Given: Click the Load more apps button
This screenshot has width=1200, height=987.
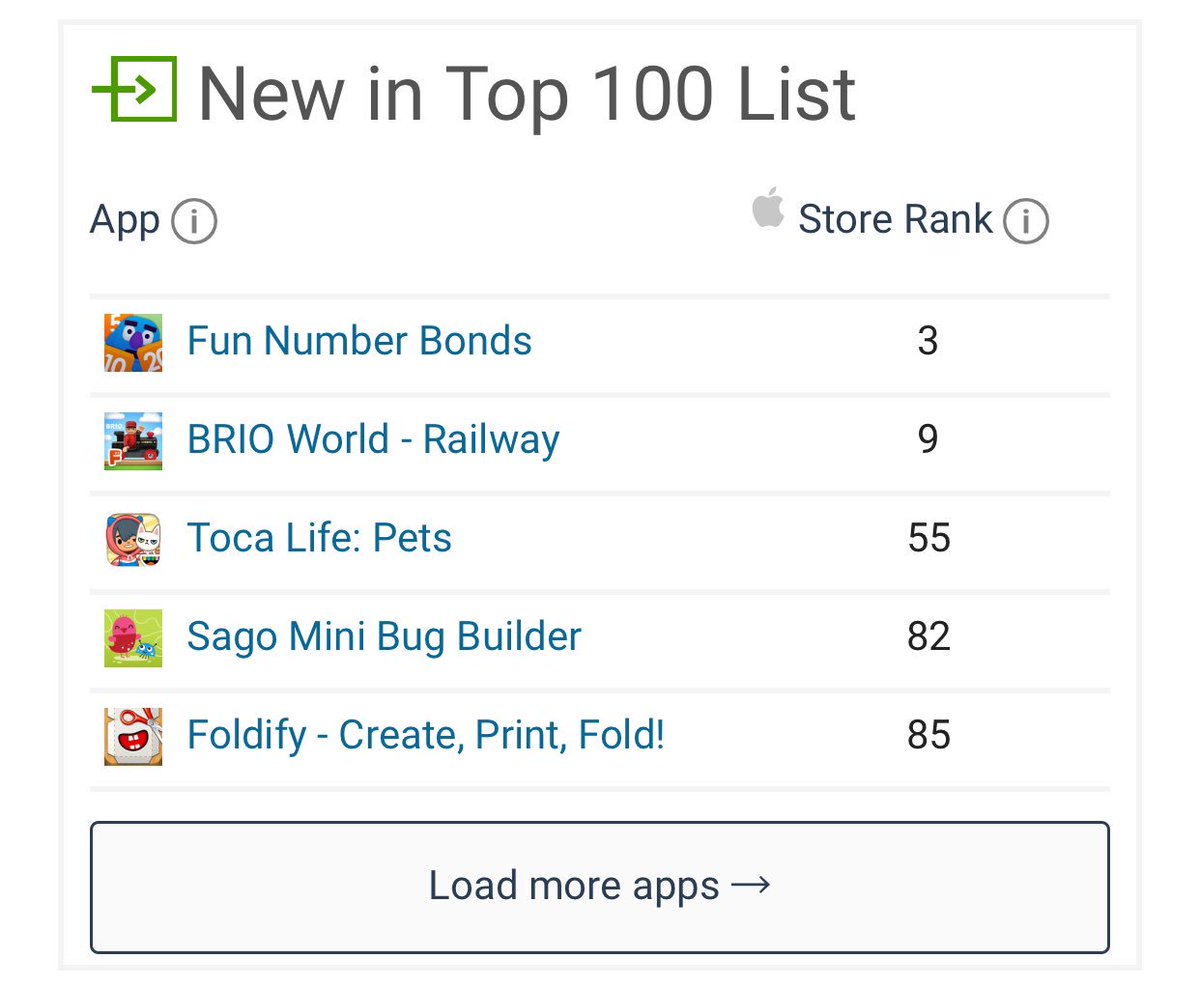Looking at the screenshot, I should [600, 887].
